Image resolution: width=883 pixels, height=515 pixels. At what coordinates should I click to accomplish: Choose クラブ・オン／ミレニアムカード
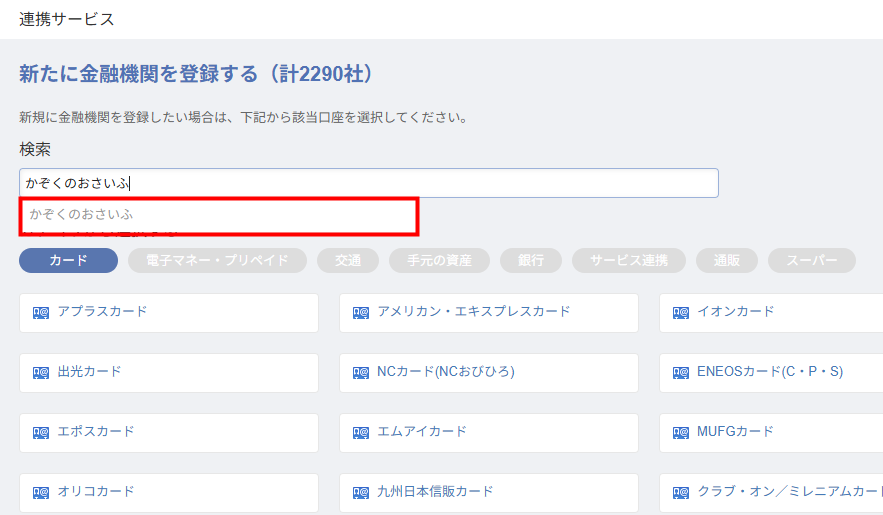(x=771, y=493)
